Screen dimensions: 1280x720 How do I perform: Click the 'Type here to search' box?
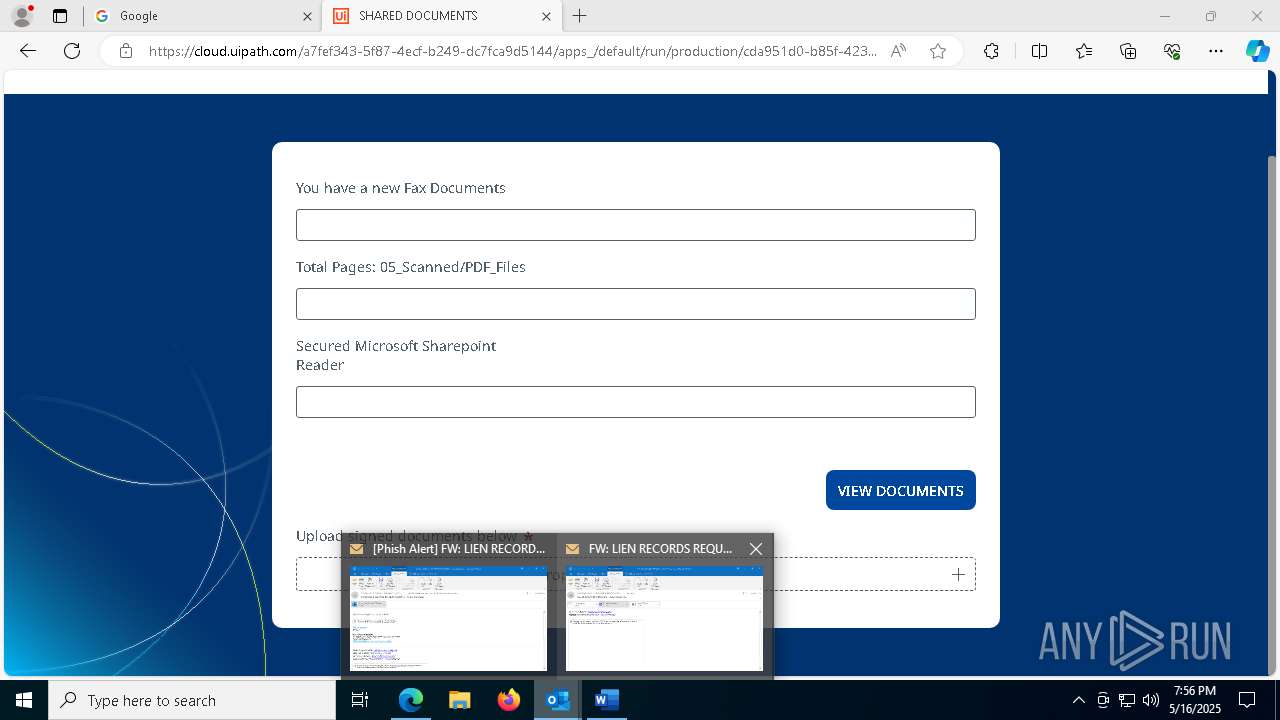pos(192,700)
